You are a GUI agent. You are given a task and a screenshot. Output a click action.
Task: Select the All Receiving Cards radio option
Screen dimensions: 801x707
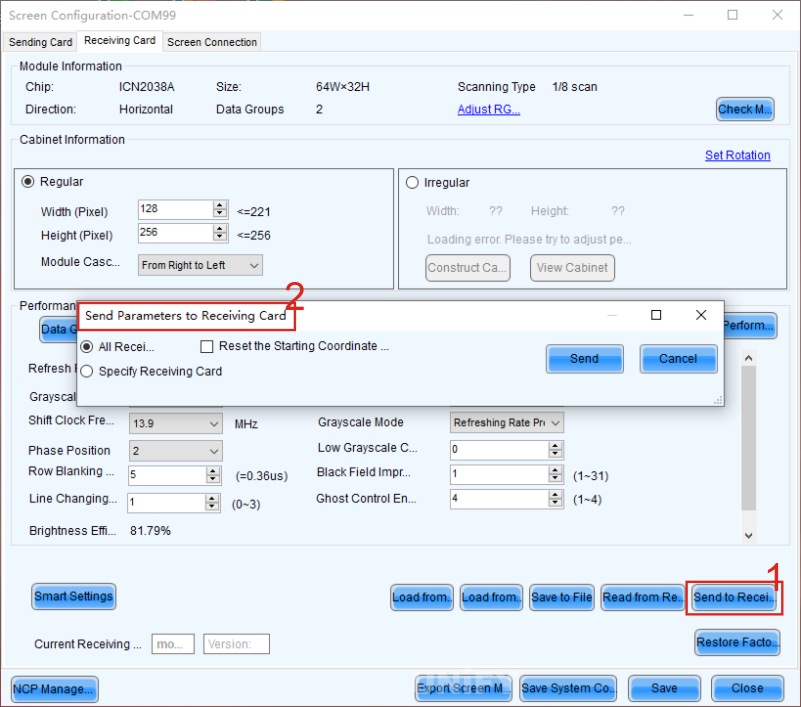(x=87, y=347)
